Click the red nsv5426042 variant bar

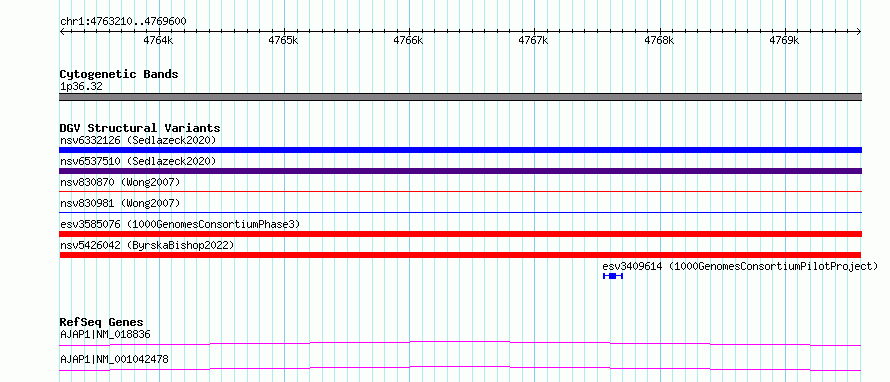point(460,255)
